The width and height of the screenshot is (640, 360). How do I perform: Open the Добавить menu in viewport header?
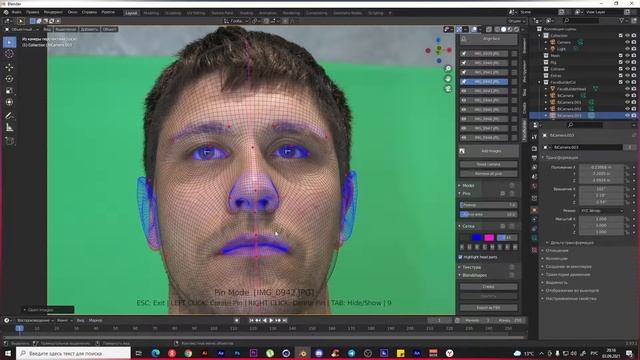(x=89, y=29)
